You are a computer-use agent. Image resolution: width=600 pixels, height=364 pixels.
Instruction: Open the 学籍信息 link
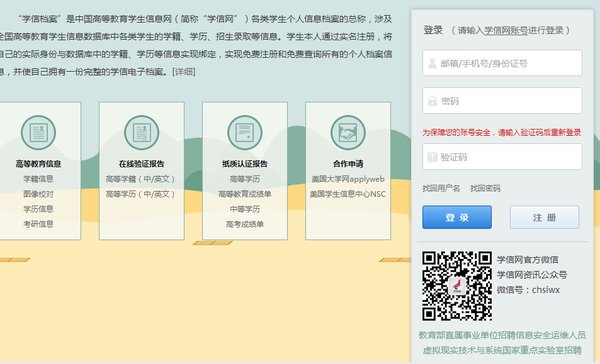pyautogui.click(x=38, y=179)
